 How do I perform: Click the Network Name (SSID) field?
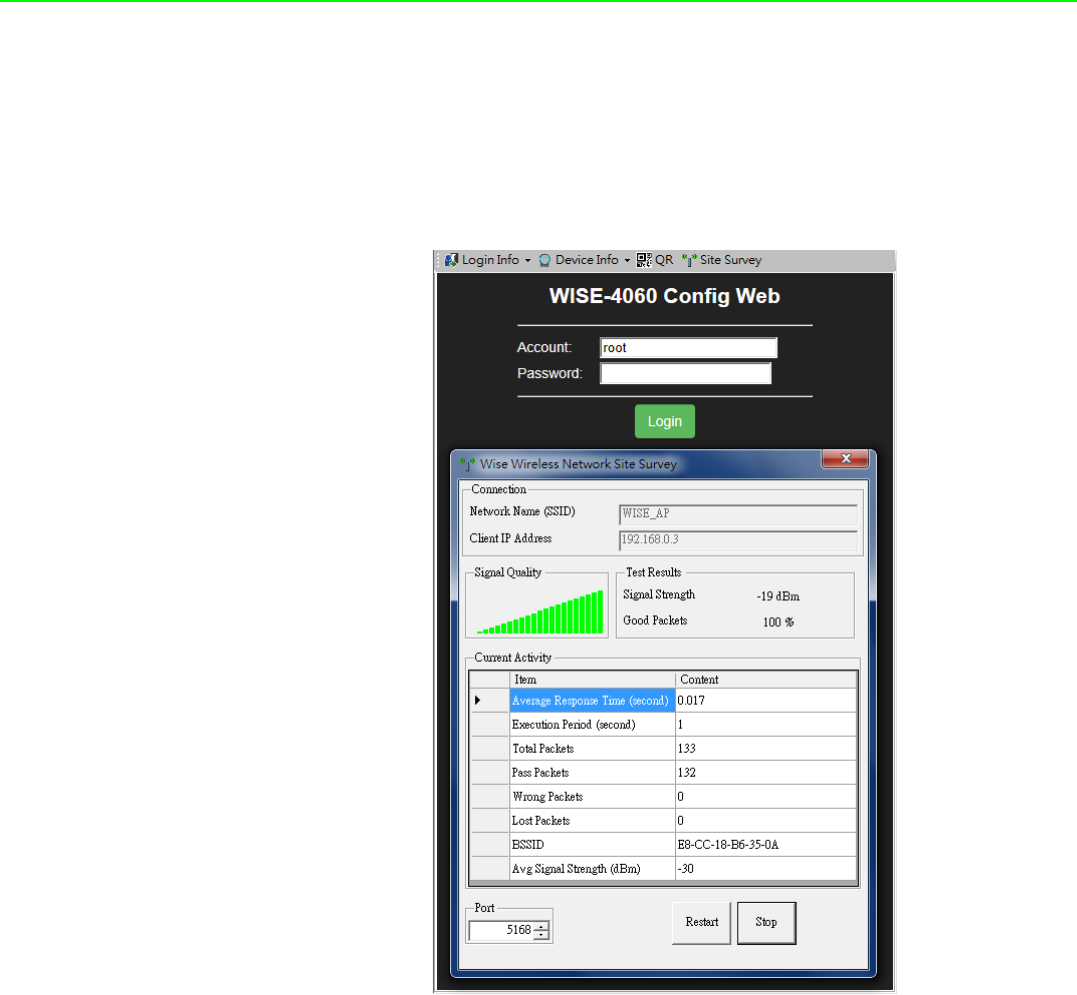point(738,514)
